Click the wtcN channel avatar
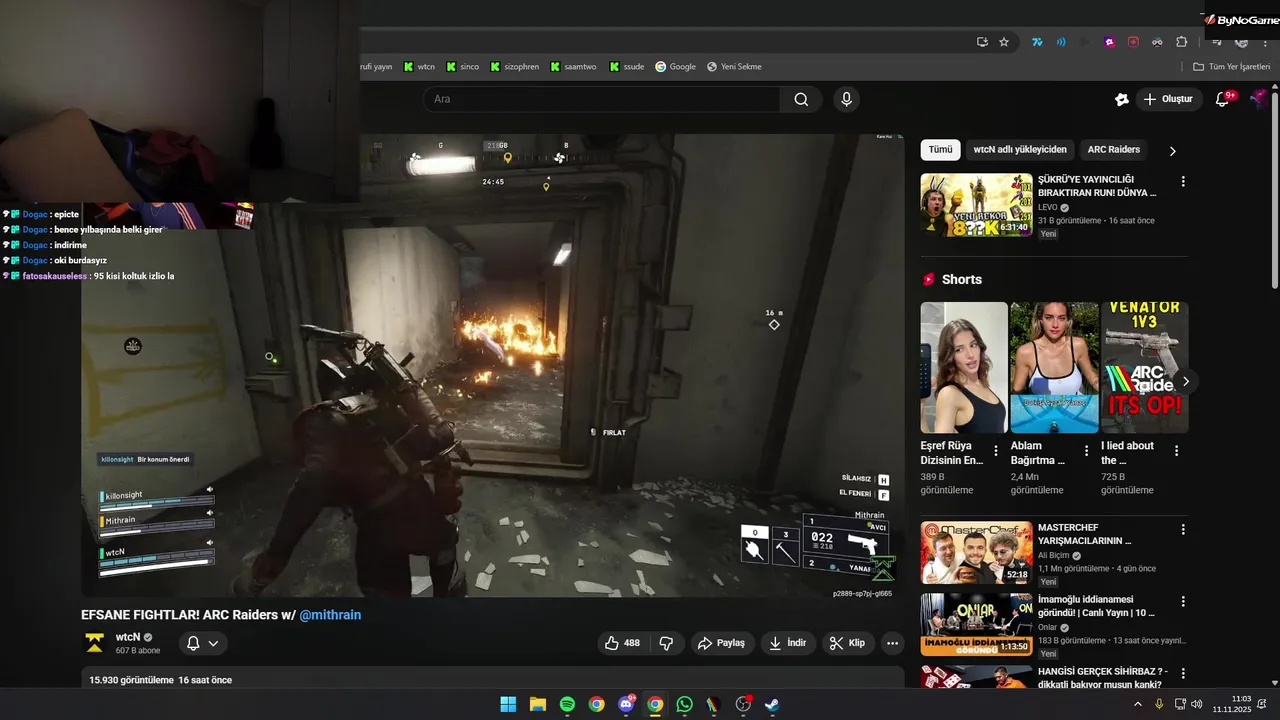This screenshot has height=720, width=1280. coord(95,643)
